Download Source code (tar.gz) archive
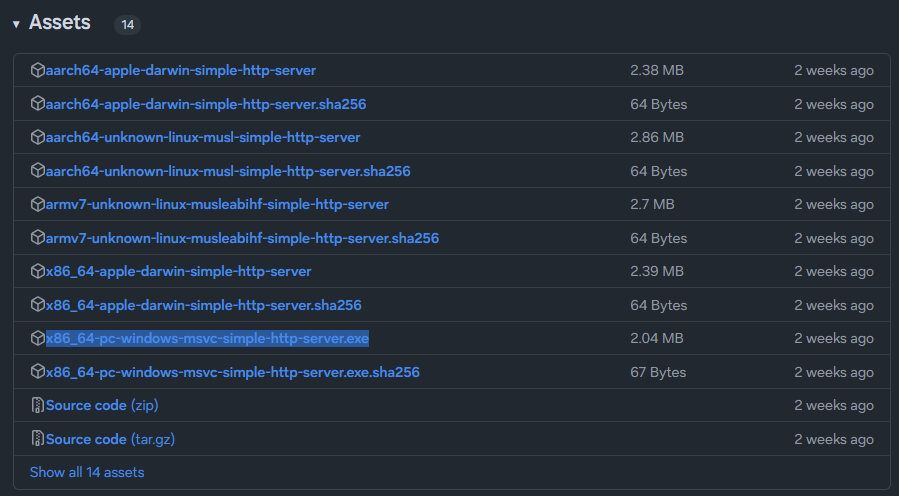 click(110, 439)
